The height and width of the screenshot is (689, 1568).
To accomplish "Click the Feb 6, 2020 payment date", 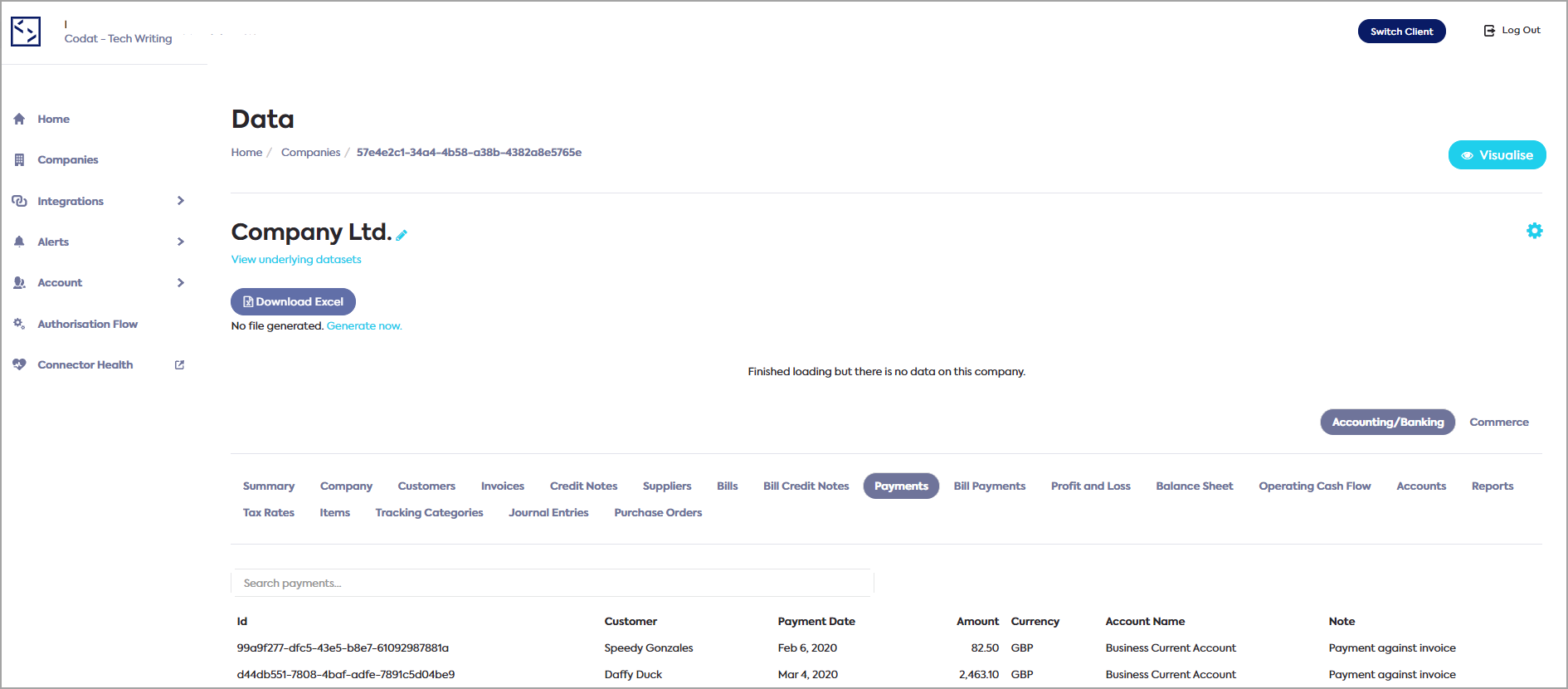I will pos(807,647).
